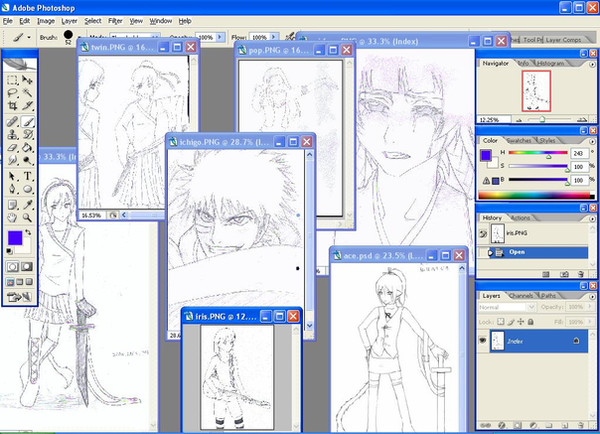Toggle the Lock transparent pixels option
600x434 pixels.
point(501,322)
